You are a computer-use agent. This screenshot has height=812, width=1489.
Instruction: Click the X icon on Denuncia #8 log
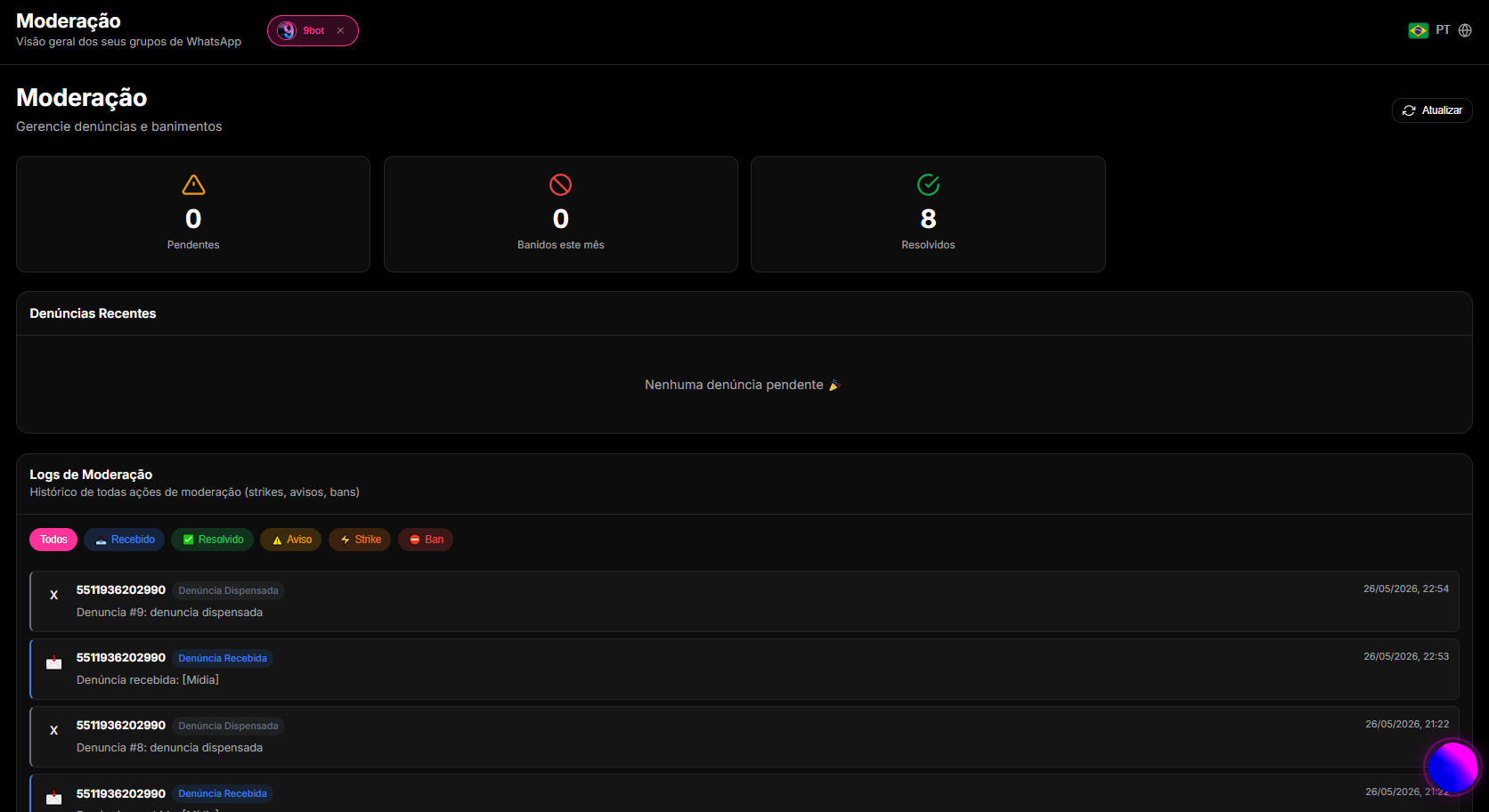[54, 730]
